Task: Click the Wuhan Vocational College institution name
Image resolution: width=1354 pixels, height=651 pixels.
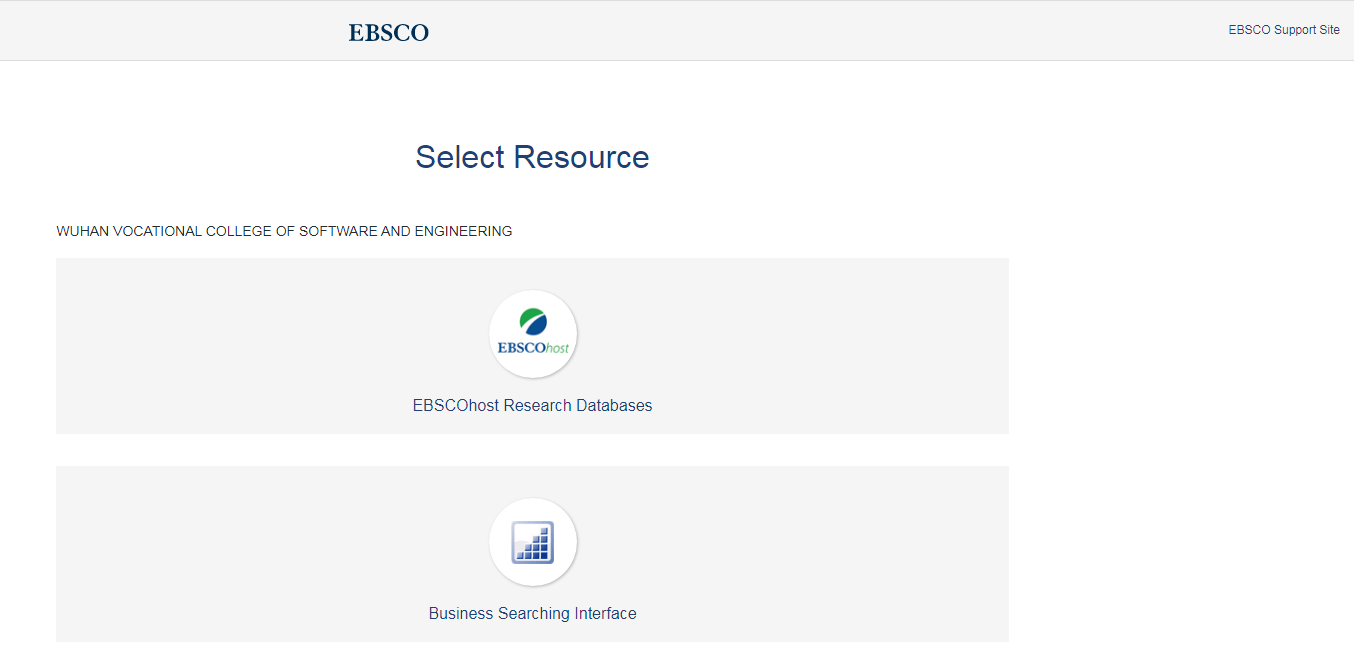Action: (284, 232)
